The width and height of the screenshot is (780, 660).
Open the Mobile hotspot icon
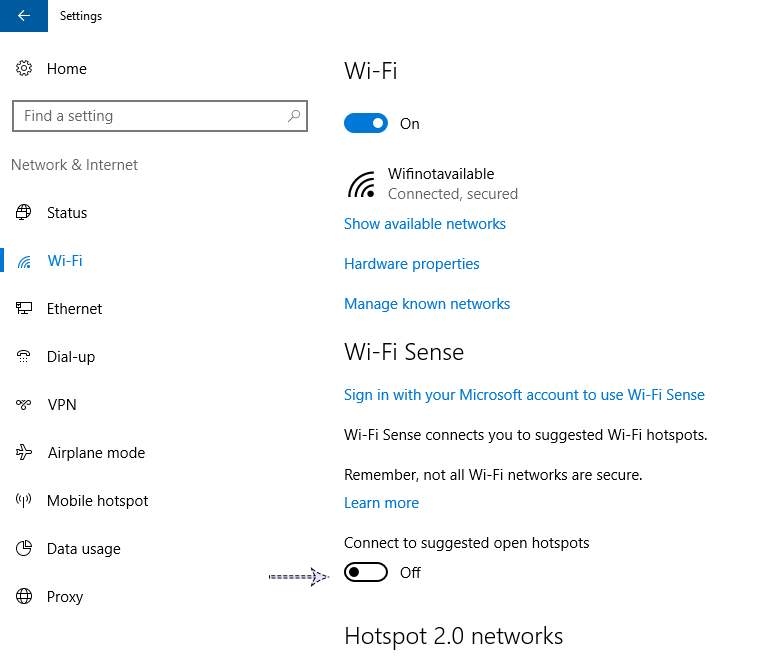(24, 501)
